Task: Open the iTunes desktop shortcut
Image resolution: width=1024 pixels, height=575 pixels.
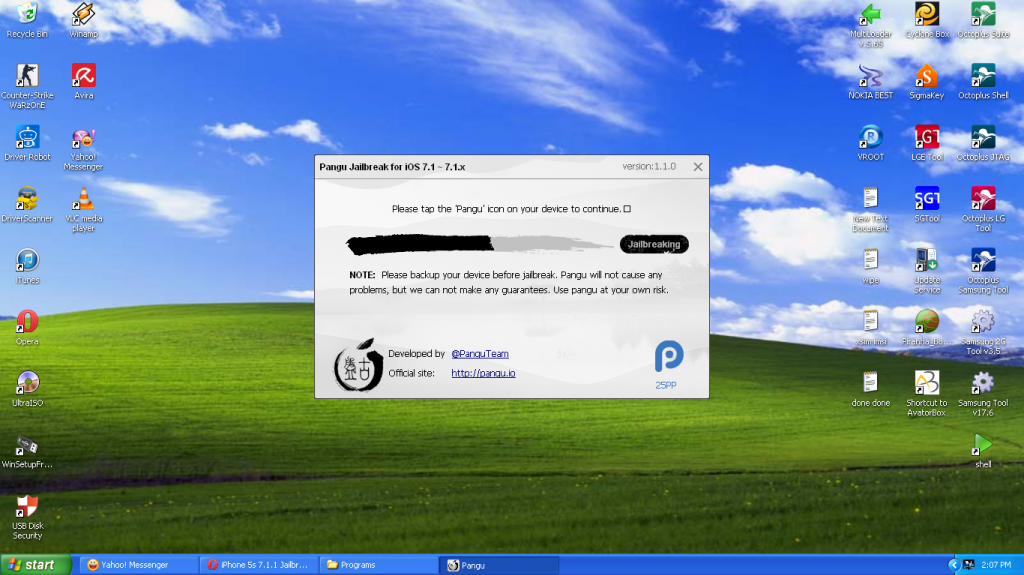Action: [x=27, y=261]
